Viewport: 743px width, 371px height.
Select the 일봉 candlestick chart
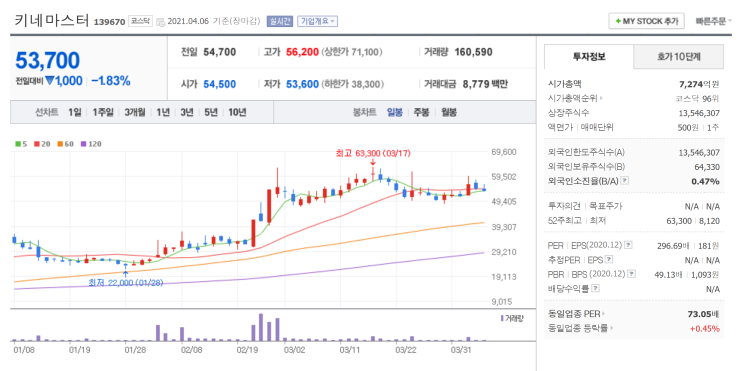(395, 113)
